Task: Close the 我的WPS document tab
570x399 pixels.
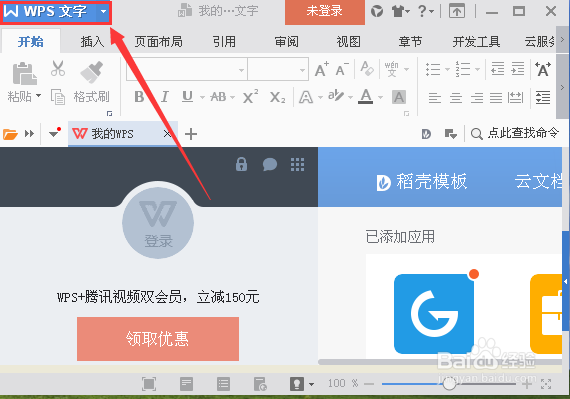Action: tap(167, 134)
